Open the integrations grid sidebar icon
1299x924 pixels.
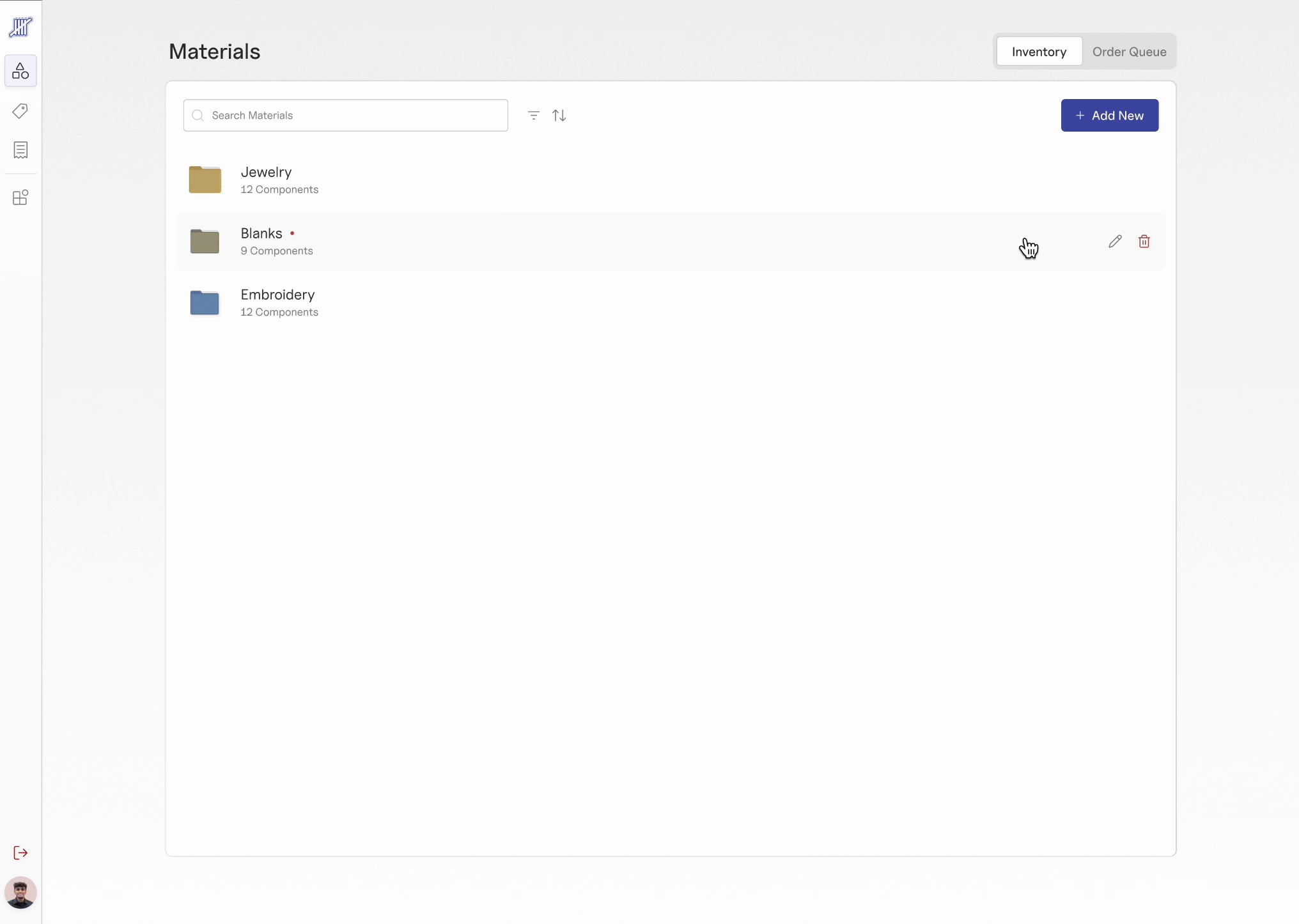point(20,197)
